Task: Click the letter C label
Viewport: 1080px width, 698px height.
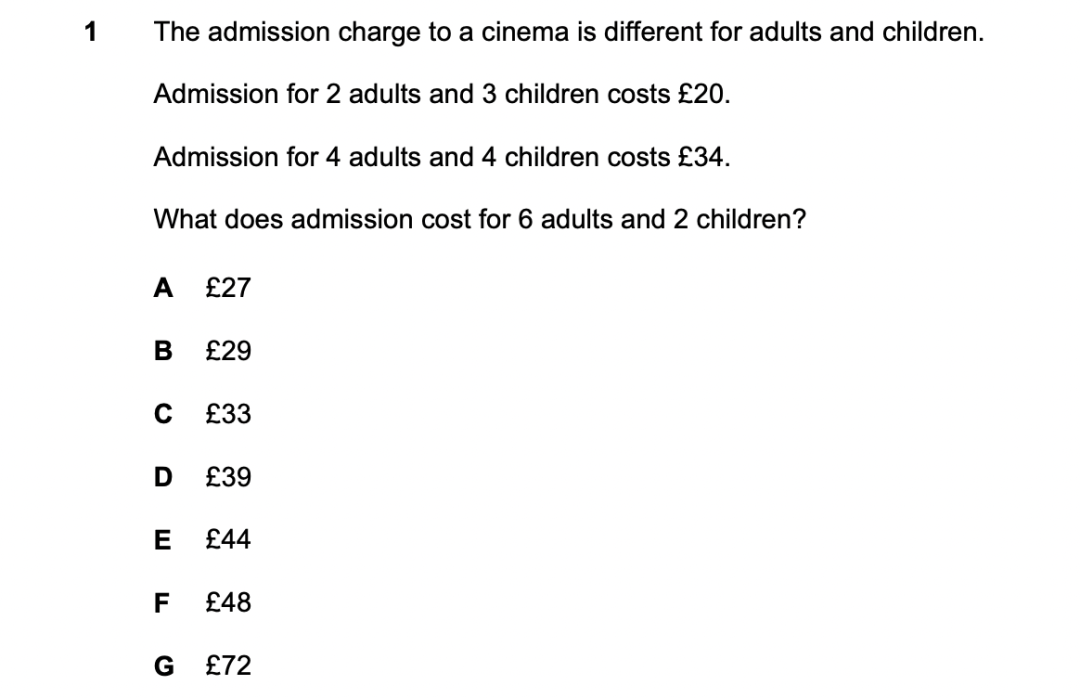Action: tap(163, 414)
